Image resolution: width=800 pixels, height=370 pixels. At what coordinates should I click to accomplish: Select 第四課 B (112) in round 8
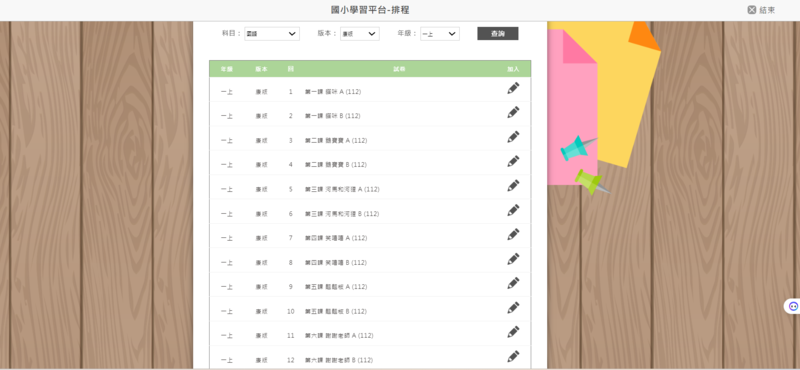tap(336, 263)
